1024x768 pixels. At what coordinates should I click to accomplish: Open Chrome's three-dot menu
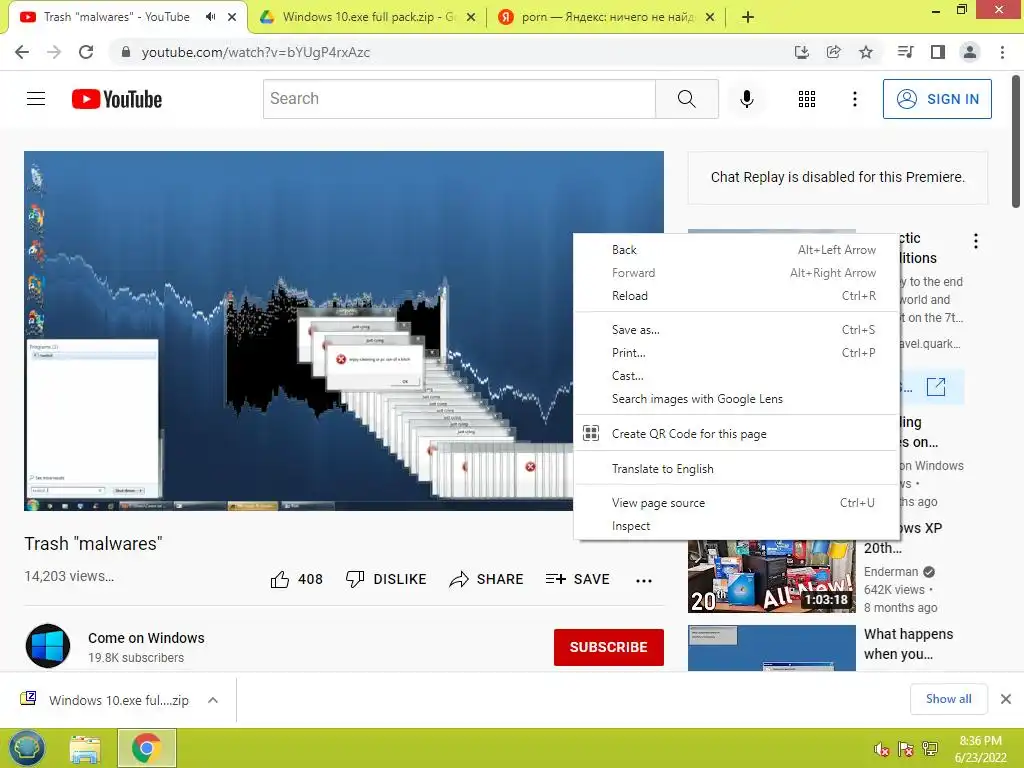(x=1002, y=52)
